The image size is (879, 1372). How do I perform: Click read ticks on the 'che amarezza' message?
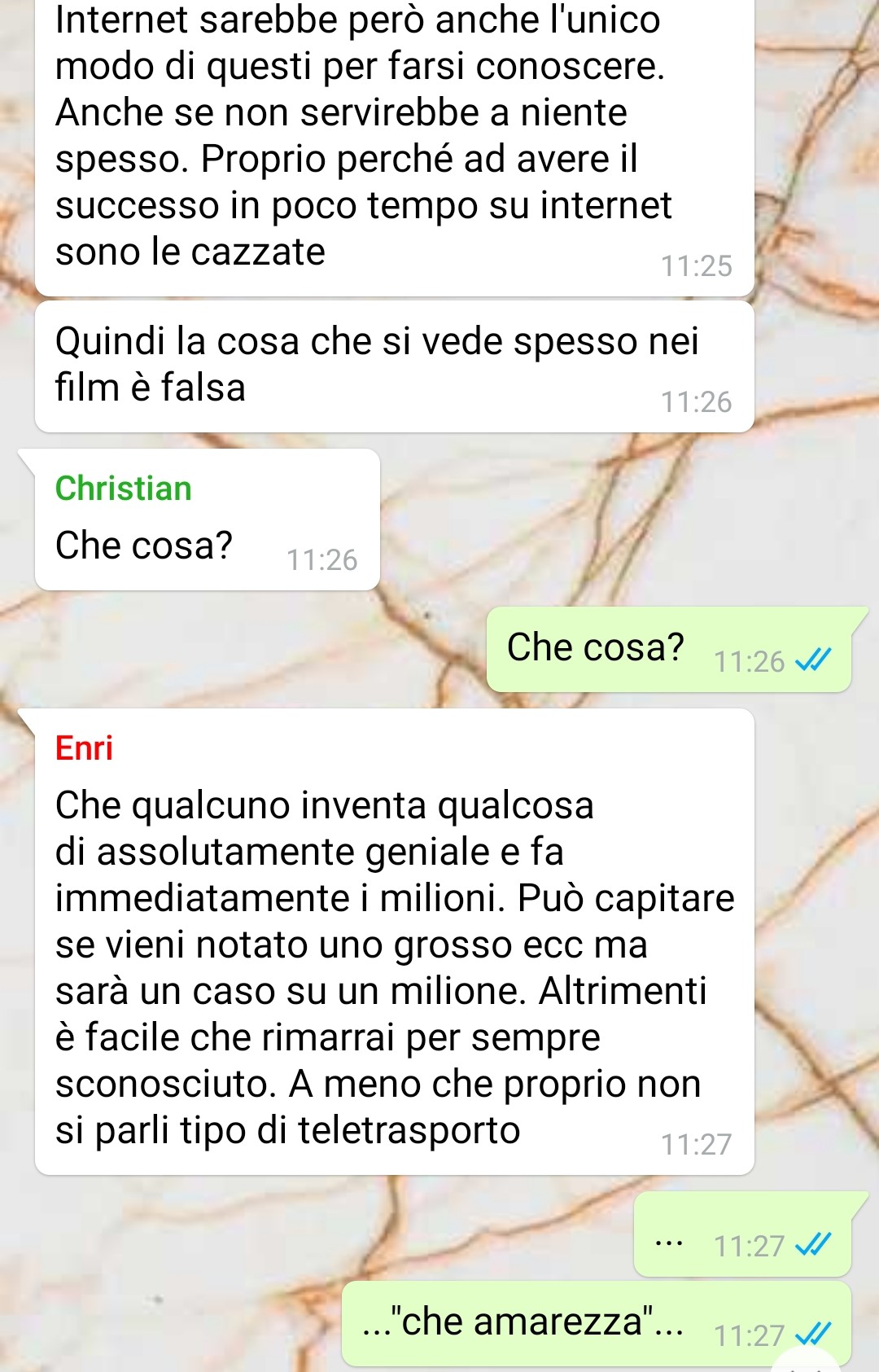tap(813, 1334)
